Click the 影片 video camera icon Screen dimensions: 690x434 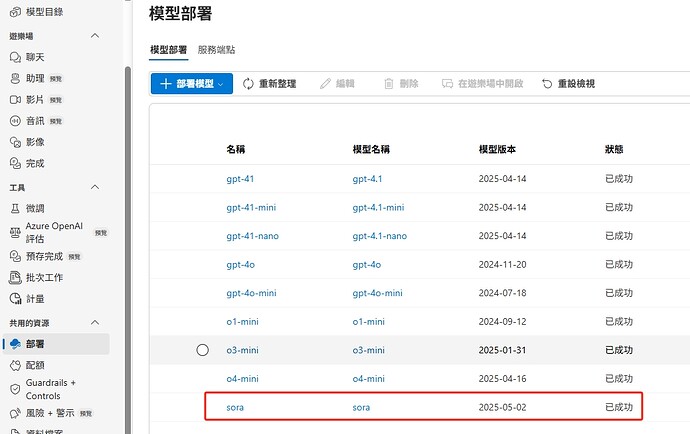tap(15, 99)
